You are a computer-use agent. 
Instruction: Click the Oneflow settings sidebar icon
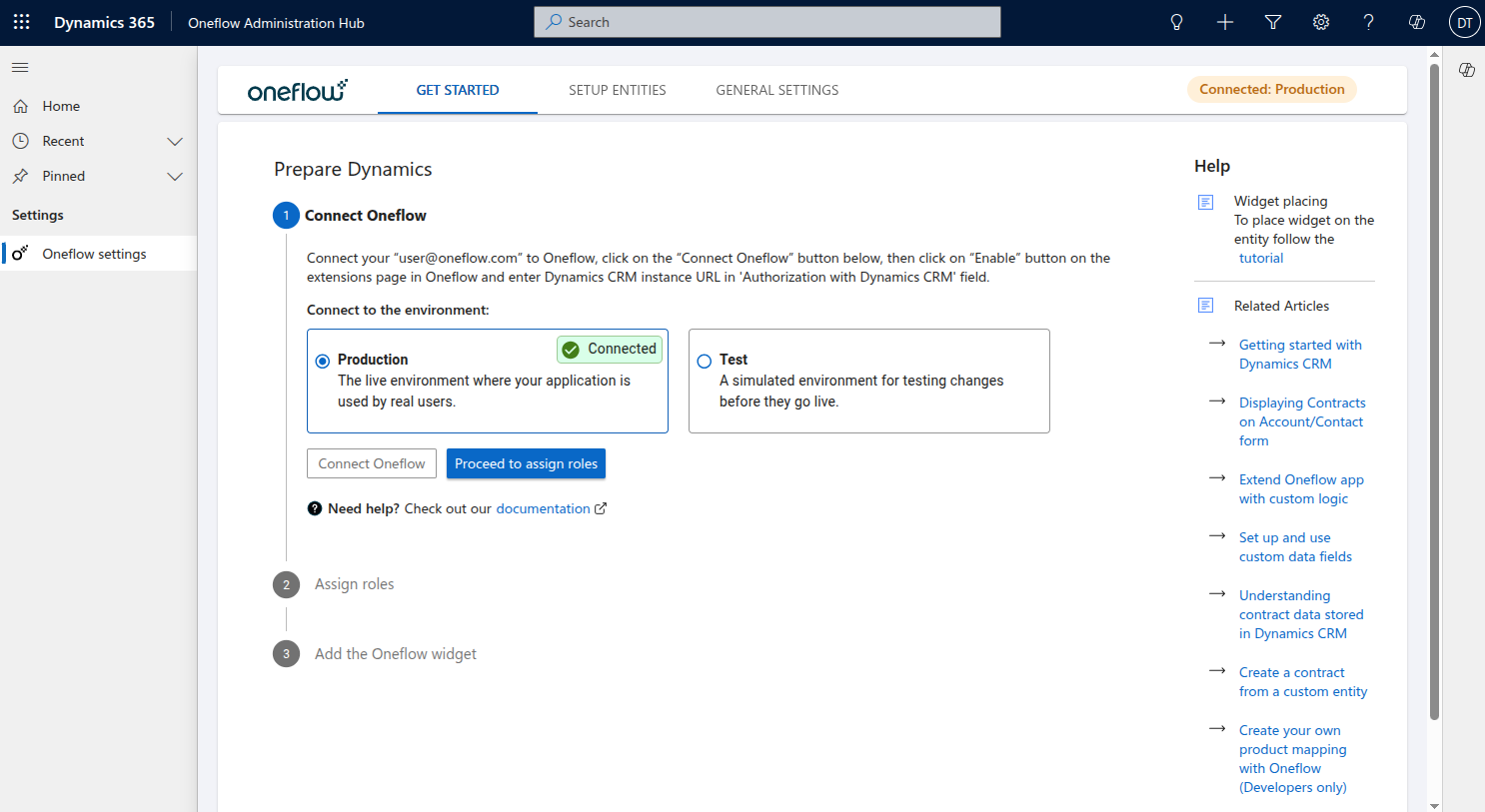coord(20,254)
